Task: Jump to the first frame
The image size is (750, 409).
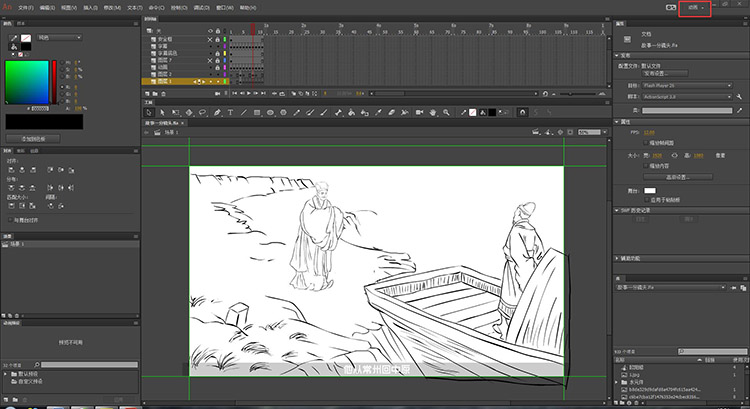Action: pyautogui.click(x=235, y=94)
